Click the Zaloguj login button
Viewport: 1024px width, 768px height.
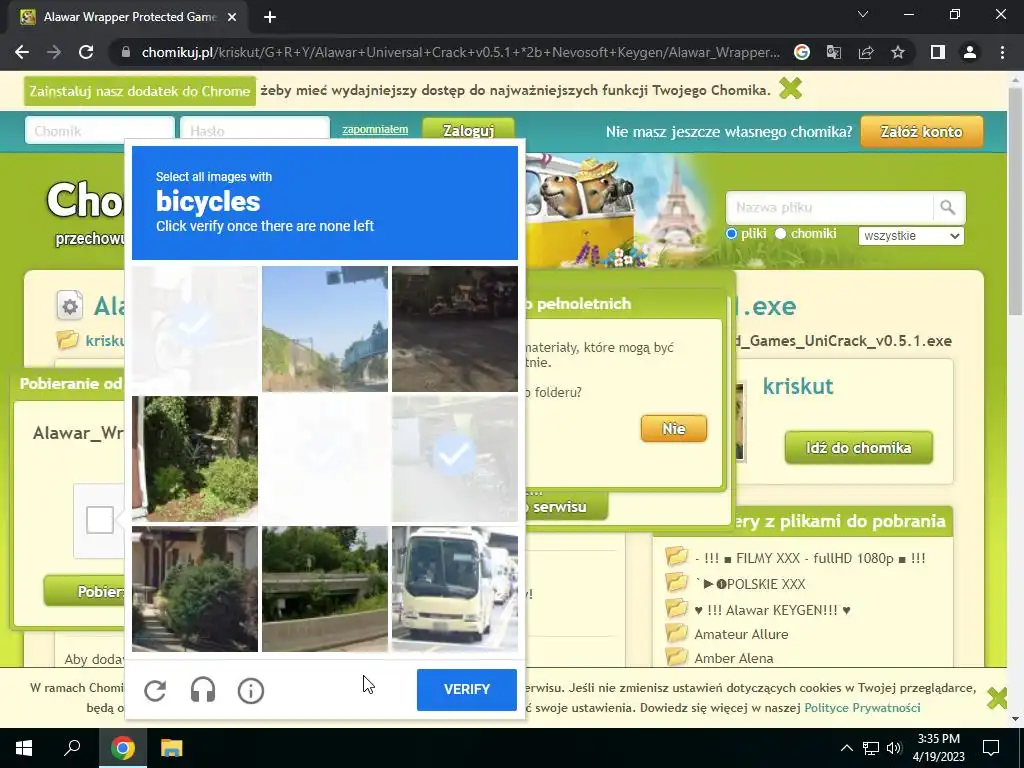468,129
